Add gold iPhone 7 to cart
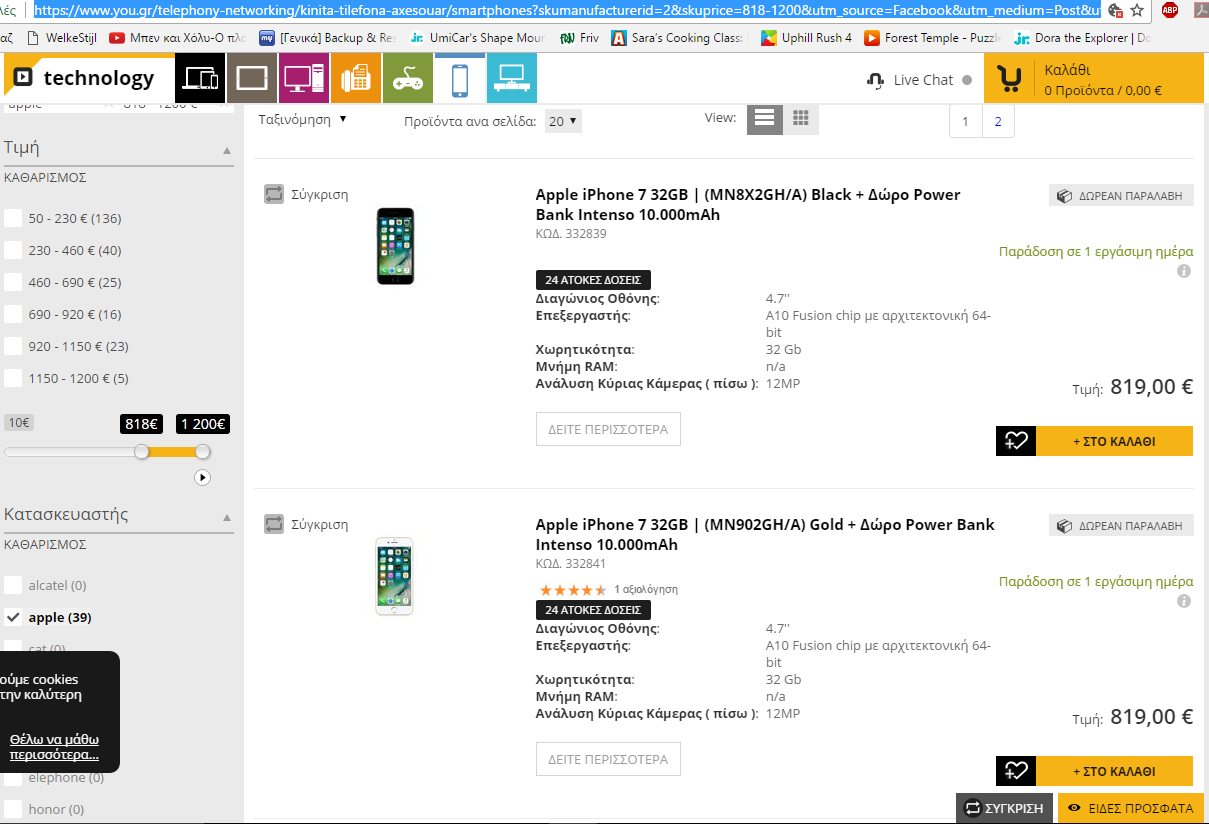The image size is (1209, 824). point(1114,771)
